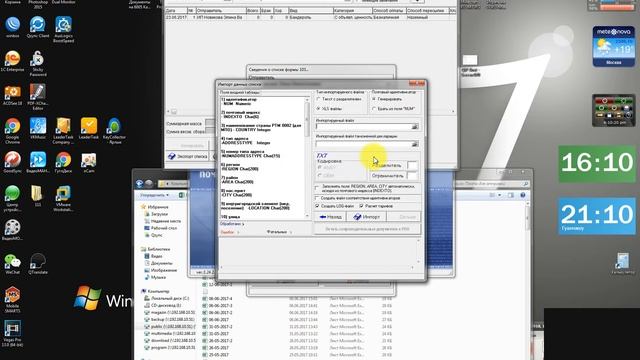Launch the VMware Workstation desktop shortcut
The width and height of the screenshot is (640, 360).
[x=63, y=198]
